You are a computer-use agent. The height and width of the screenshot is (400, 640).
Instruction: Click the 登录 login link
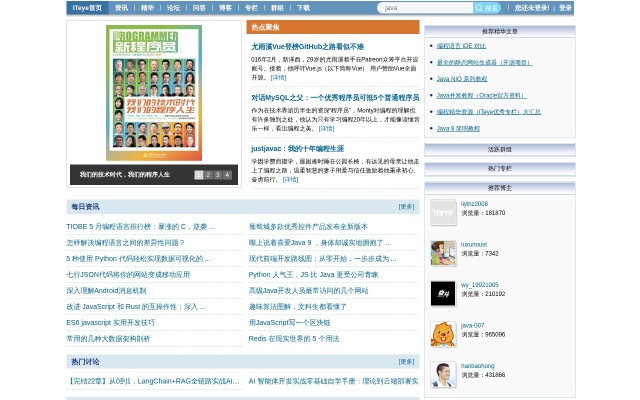pos(565,8)
